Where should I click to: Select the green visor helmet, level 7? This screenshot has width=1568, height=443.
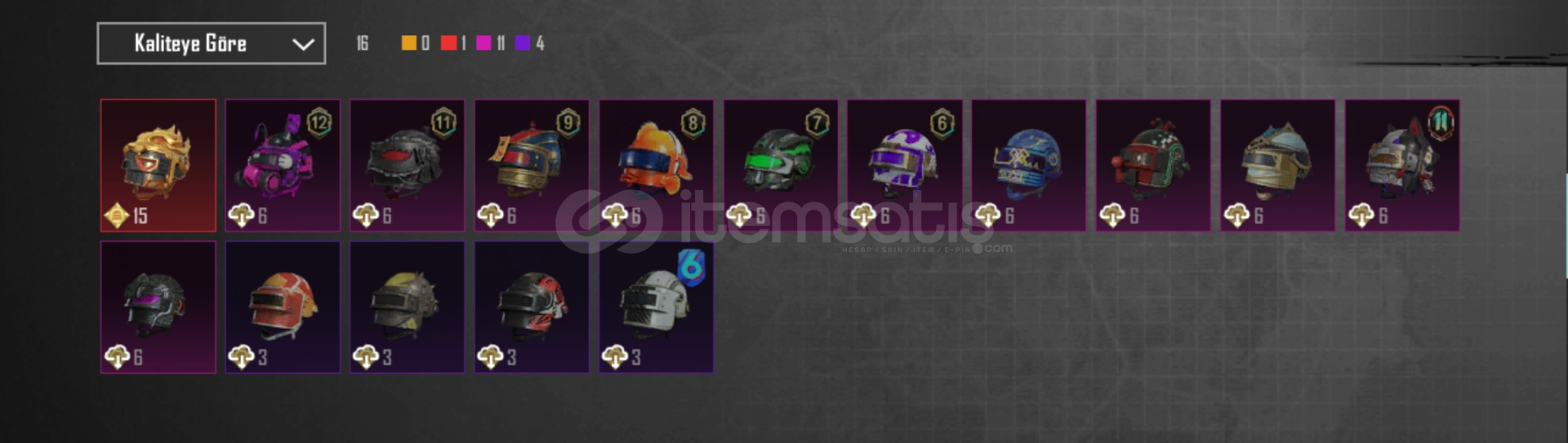click(x=781, y=166)
